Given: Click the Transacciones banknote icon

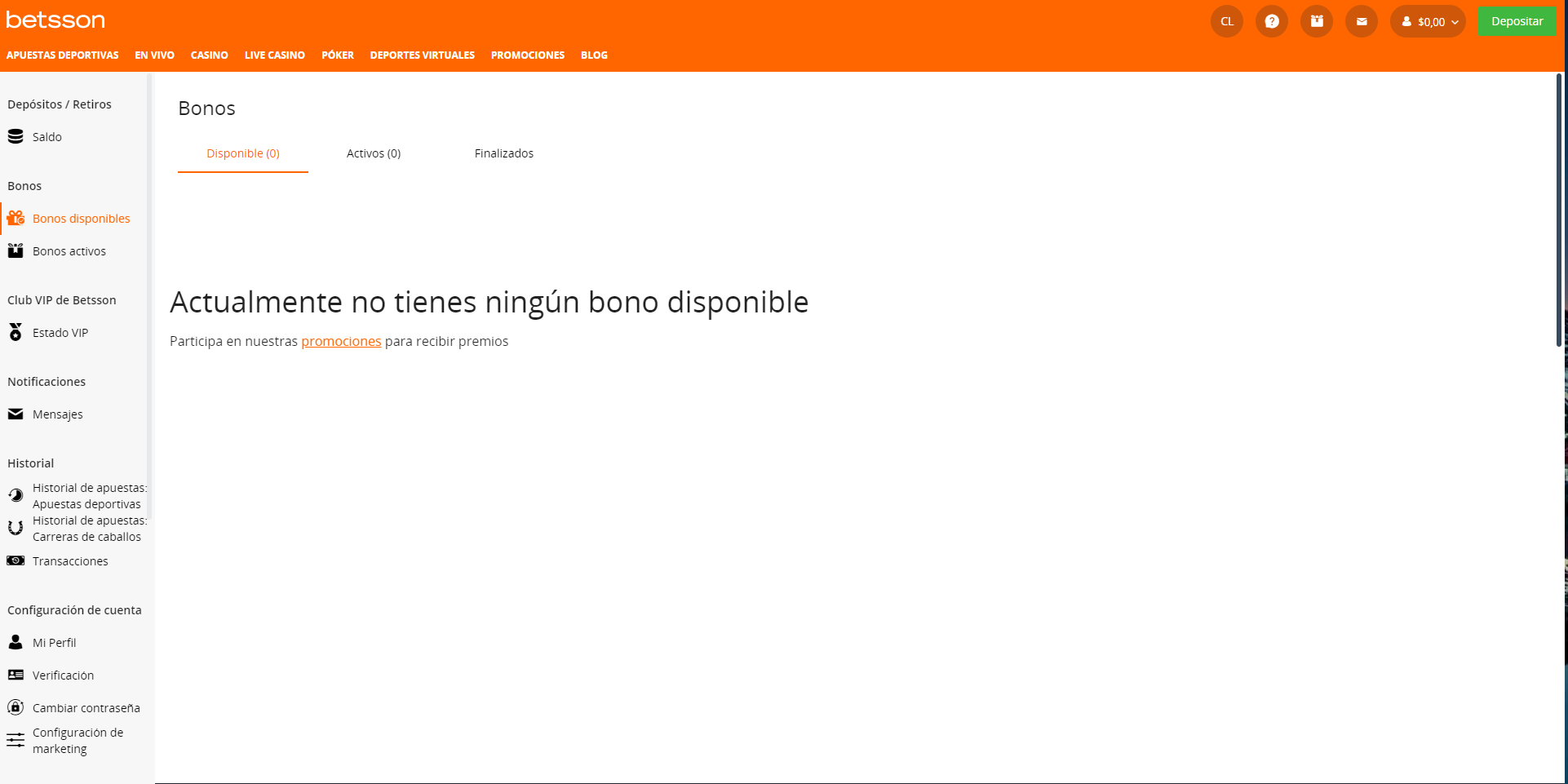Looking at the screenshot, I should (x=16, y=560).
